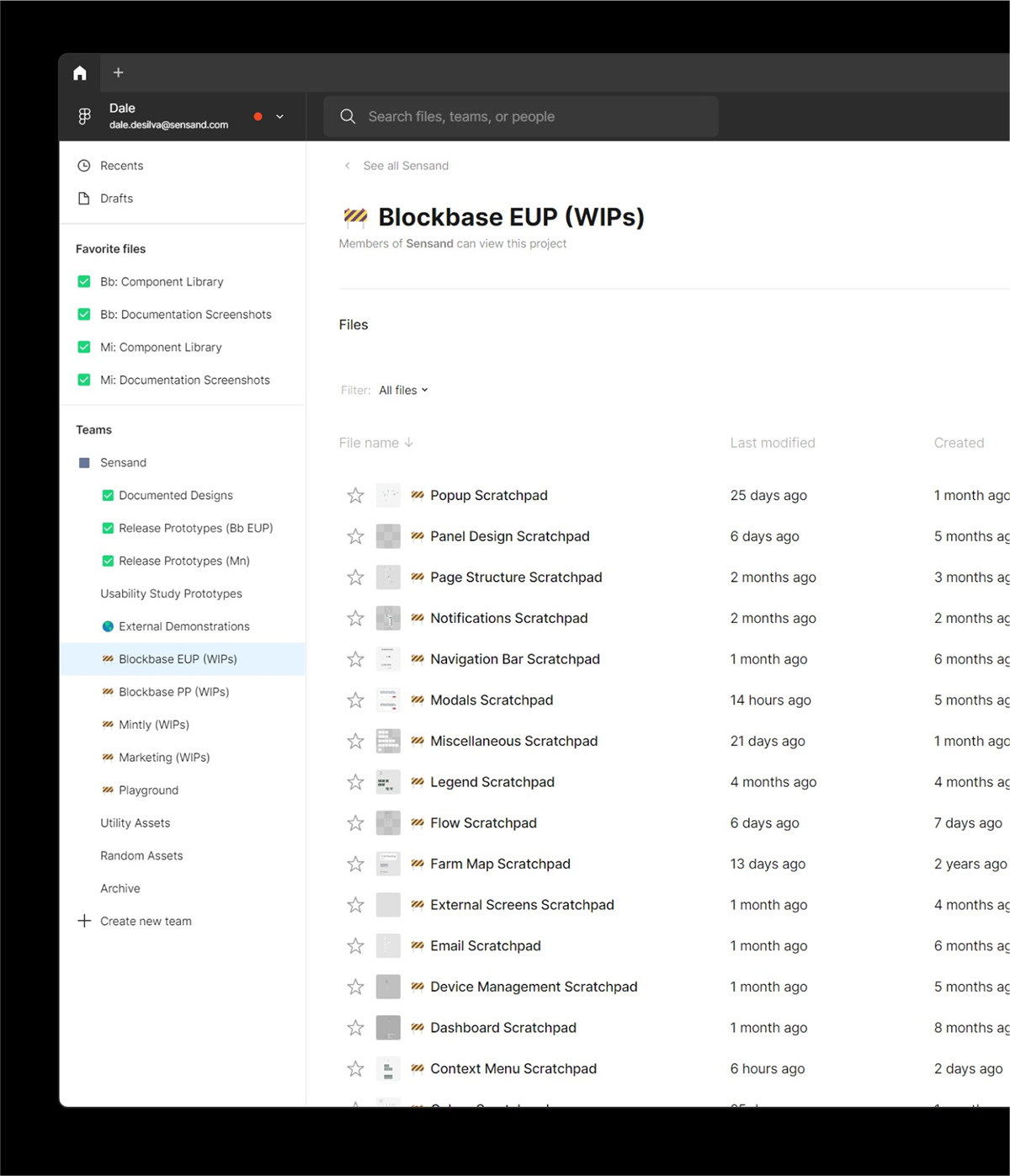Screen dimensions: 1010x1176
Task: Click the red notification dot
Action: click(x=258, y=117)
